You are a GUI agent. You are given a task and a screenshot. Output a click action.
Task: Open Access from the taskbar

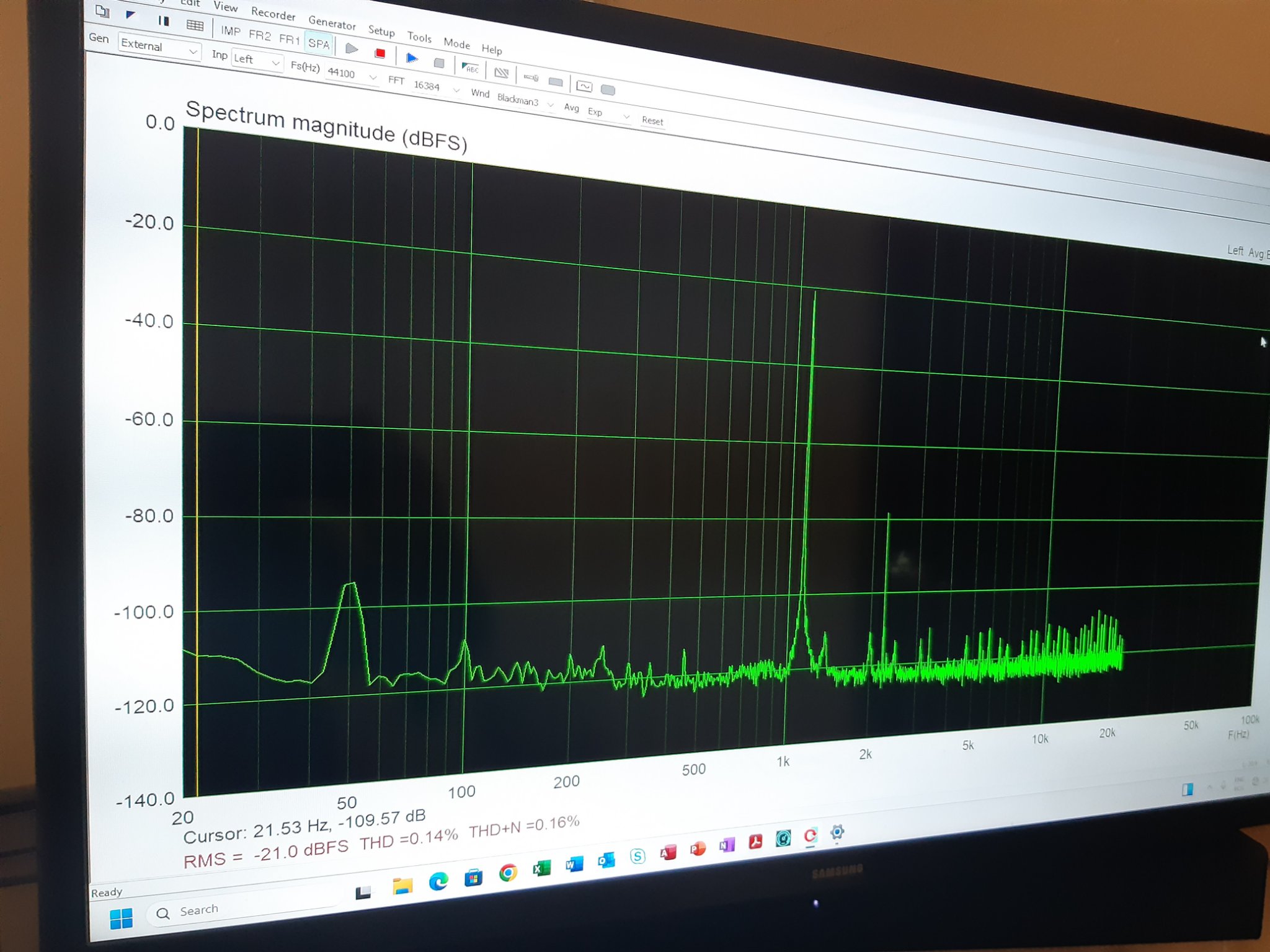point(668,852)
